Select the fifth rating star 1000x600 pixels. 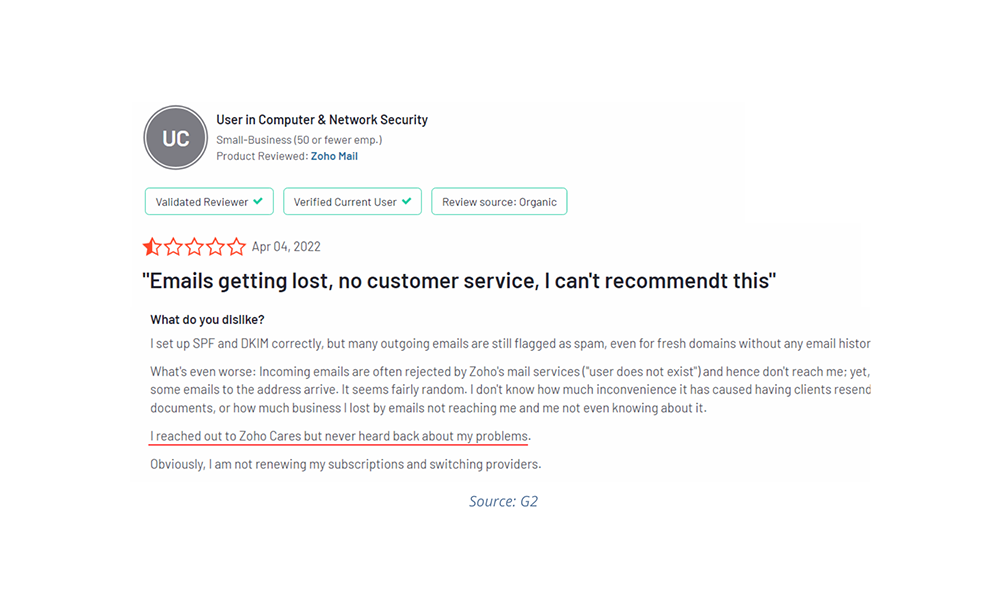(x=236, y=246)
